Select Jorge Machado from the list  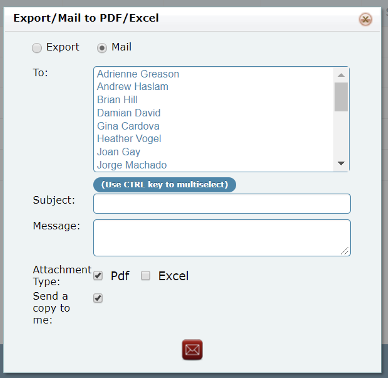point(215,165)
